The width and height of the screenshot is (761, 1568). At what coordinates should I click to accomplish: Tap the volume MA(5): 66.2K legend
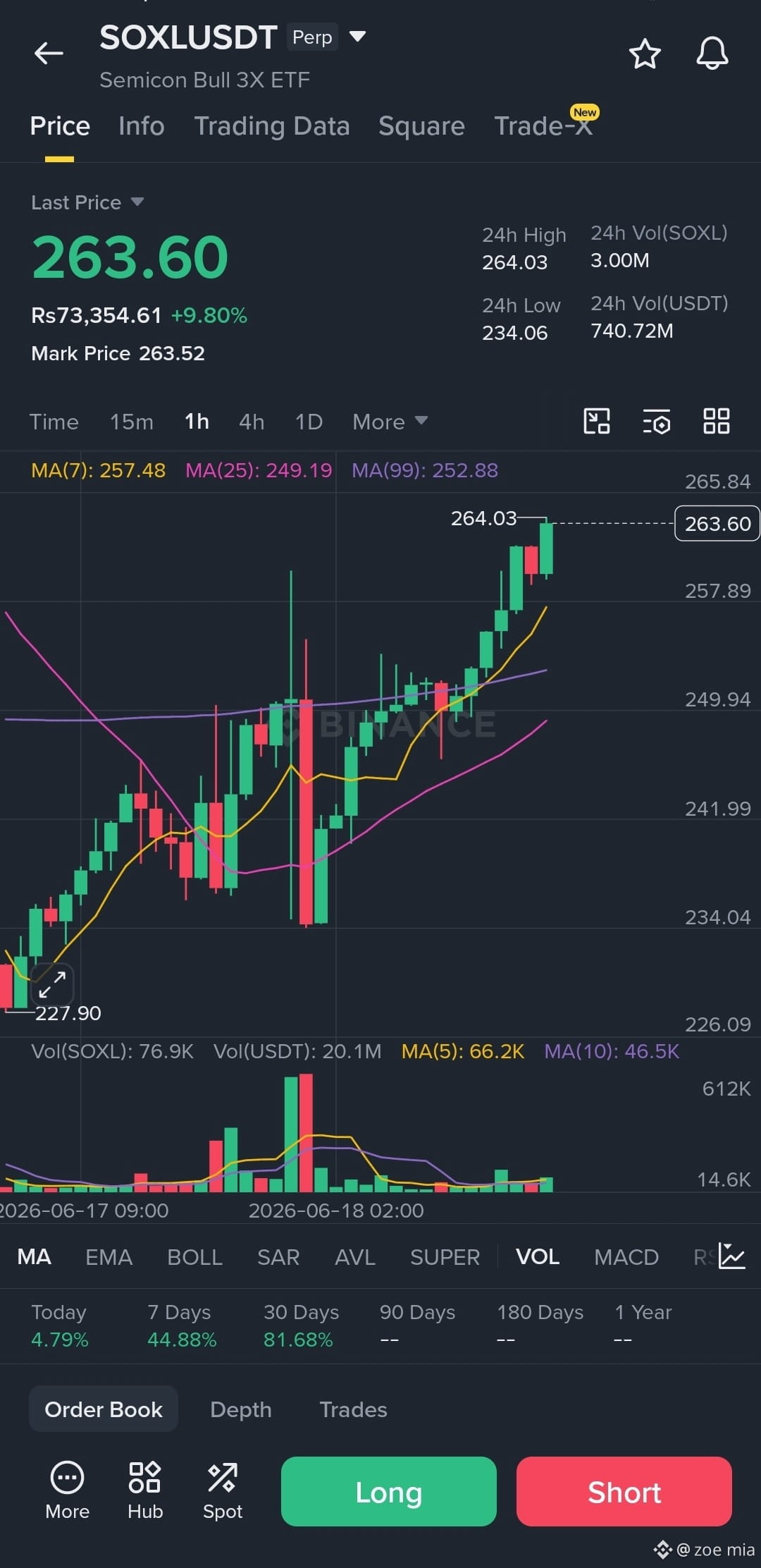[x=463, y=1051]
